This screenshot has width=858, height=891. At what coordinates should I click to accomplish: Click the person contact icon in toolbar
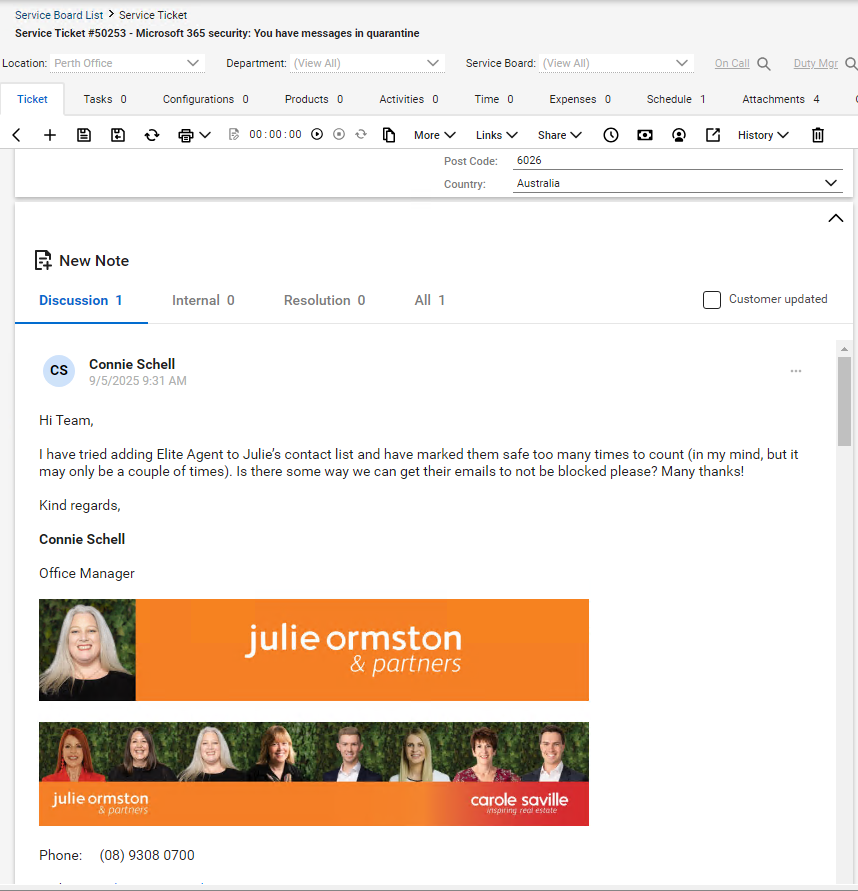pos(678,135)
